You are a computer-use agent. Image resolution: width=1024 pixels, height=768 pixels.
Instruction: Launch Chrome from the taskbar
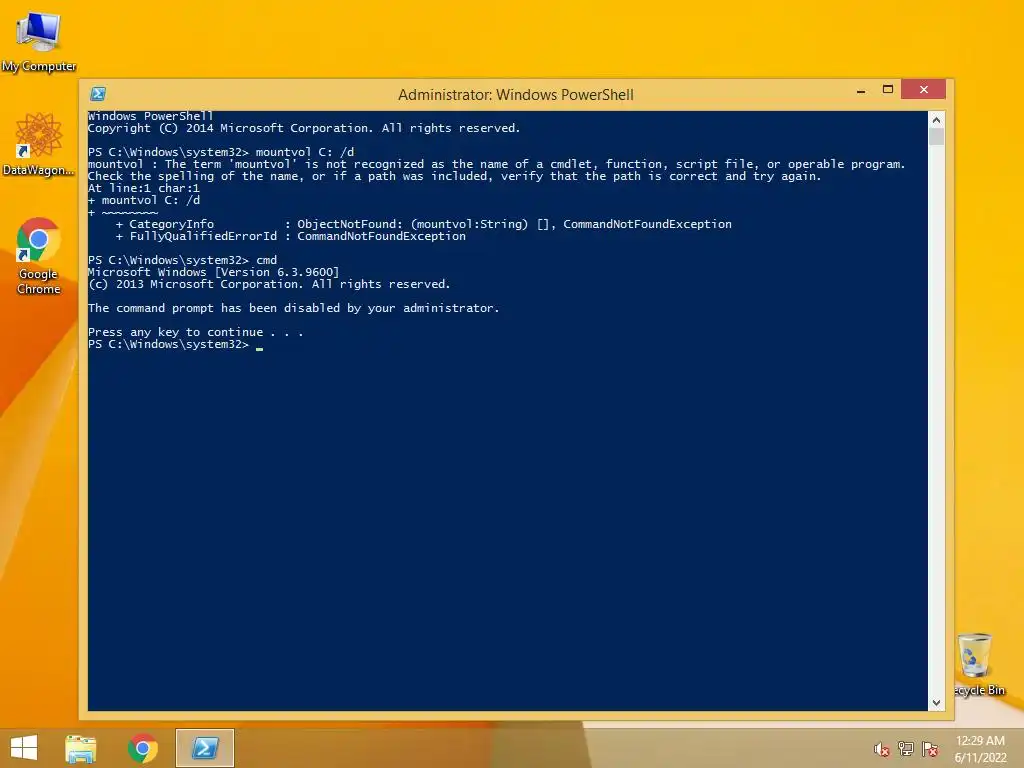pyautogui.click(x=142, y=748)
